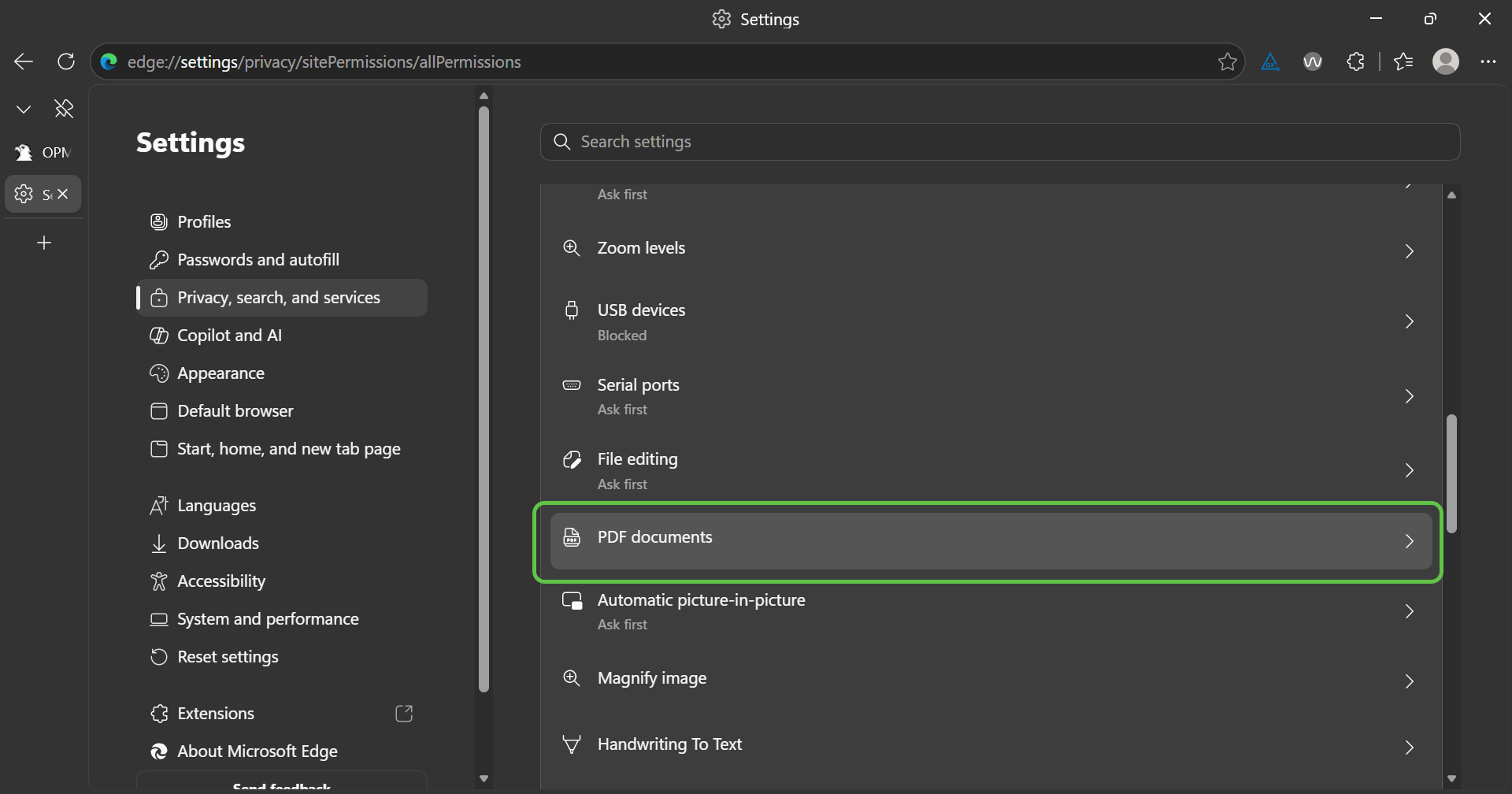Expand the Automatic picture-in-picture chevron
This screenshot has width=1512, height=794.
click(1410, 611)
